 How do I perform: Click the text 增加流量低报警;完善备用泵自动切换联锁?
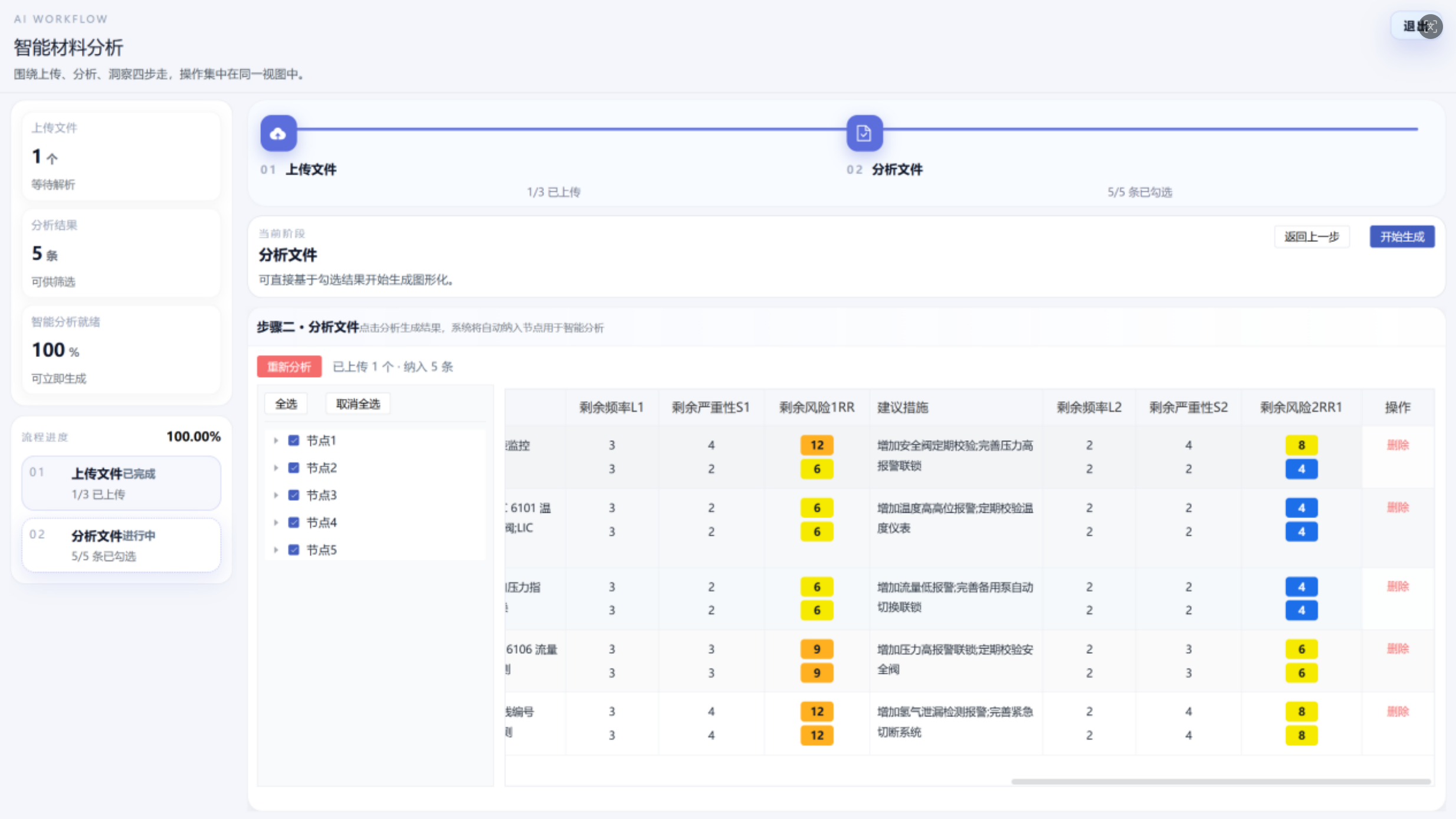[955, 597]
